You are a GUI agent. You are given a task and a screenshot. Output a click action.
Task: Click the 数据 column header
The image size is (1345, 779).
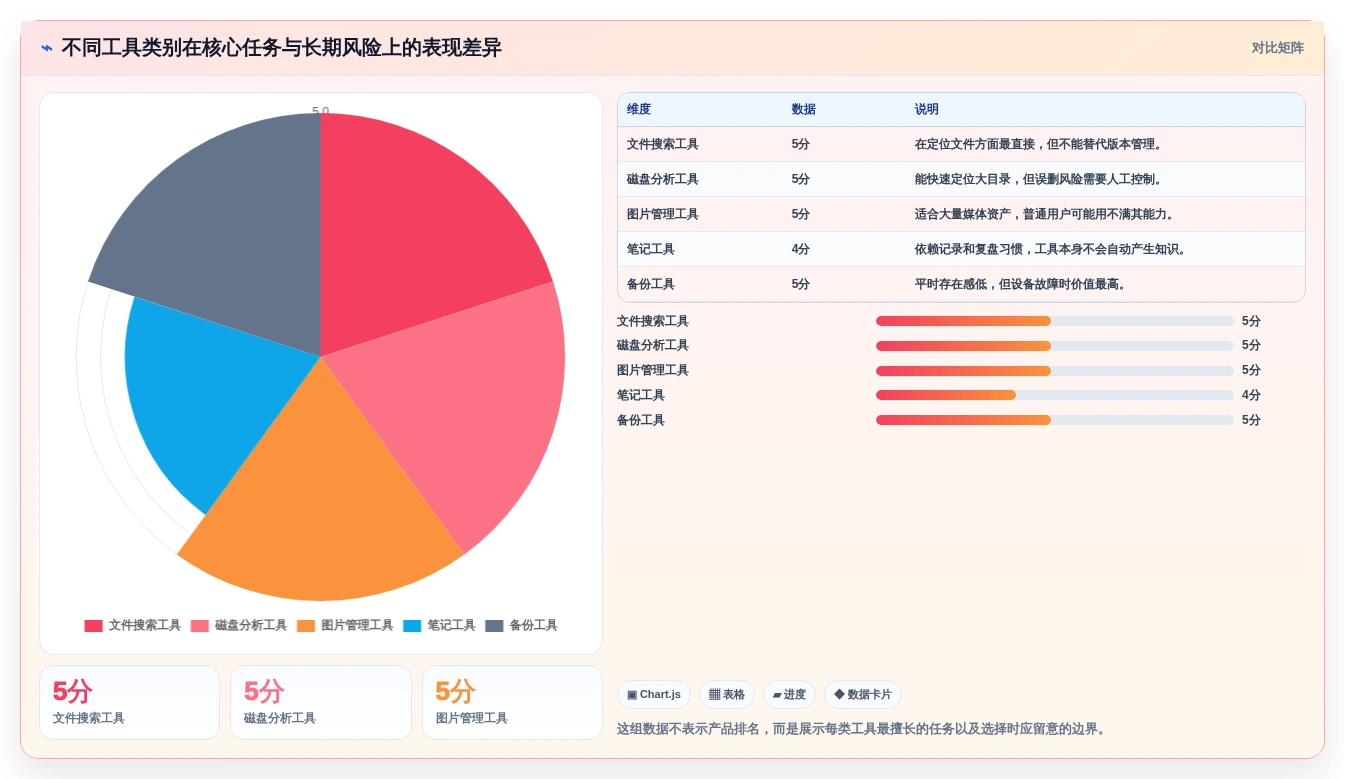pyautogui.click(x=803, y=110)
